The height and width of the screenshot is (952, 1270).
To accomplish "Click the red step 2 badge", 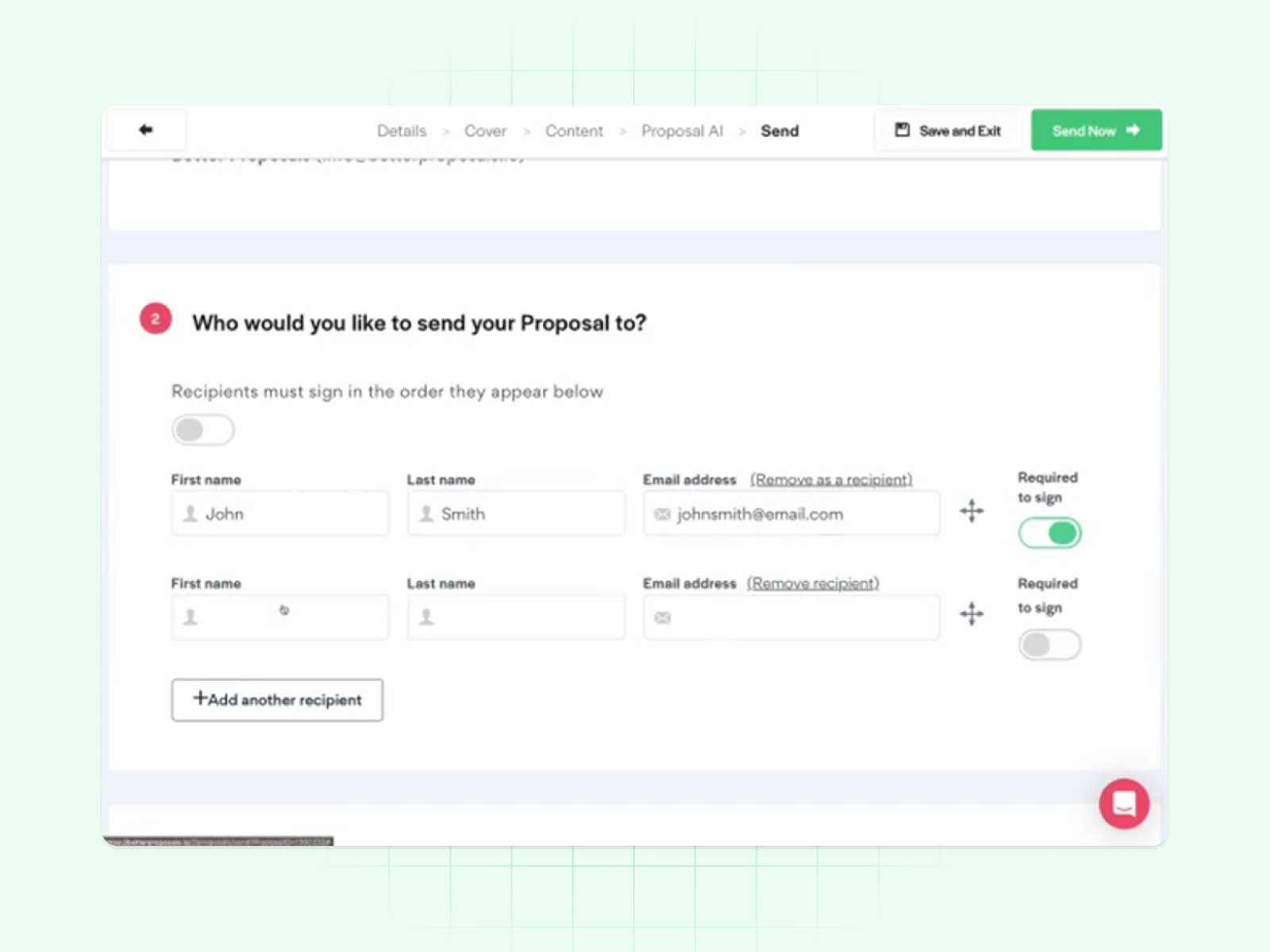I will 156,318.
